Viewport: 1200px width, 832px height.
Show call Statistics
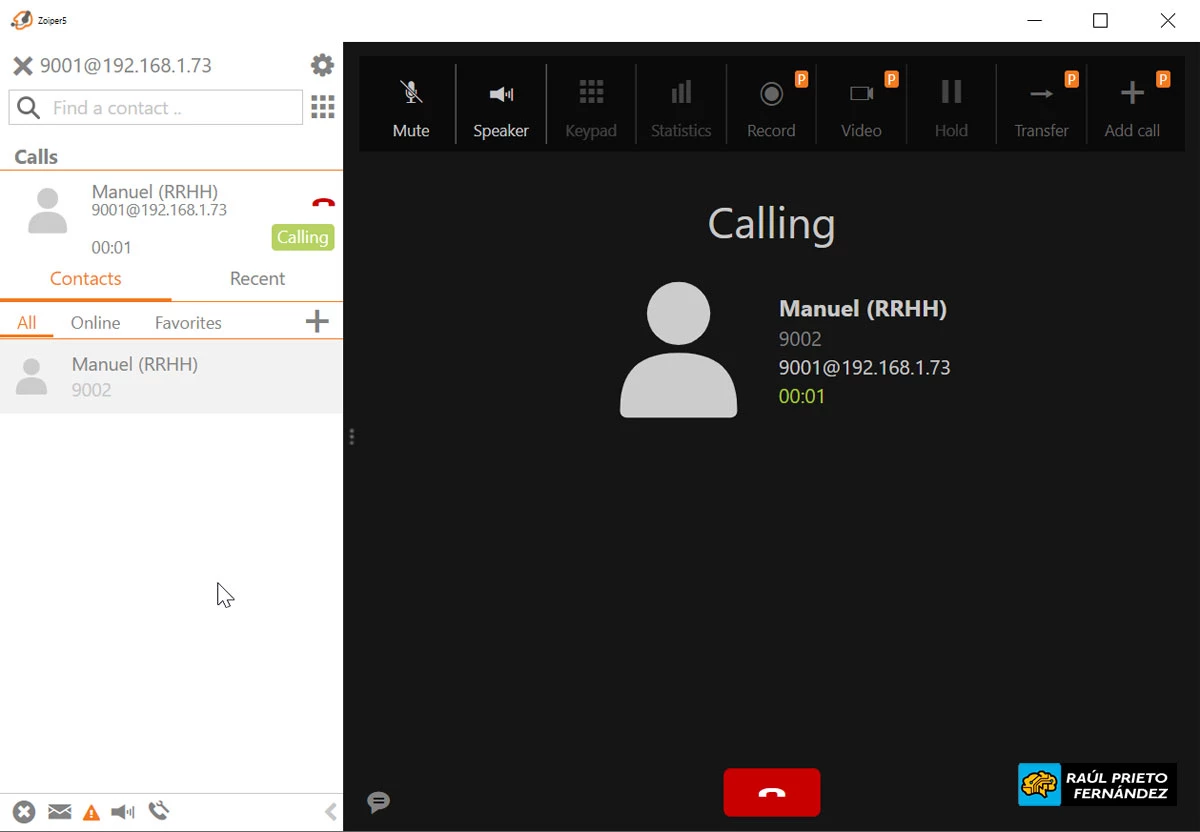click(681, 106)
